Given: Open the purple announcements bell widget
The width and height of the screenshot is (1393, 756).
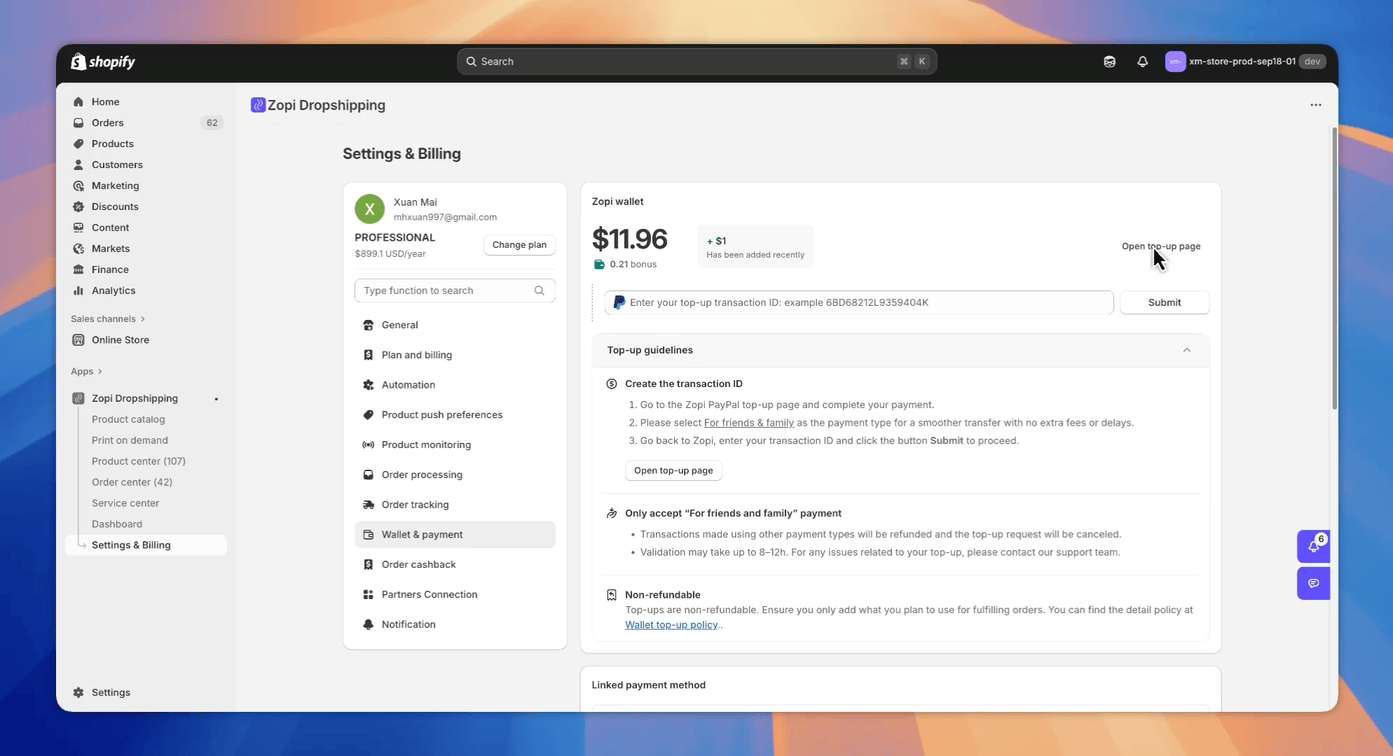Looking at the screenshot, I should coord(1313,546).
